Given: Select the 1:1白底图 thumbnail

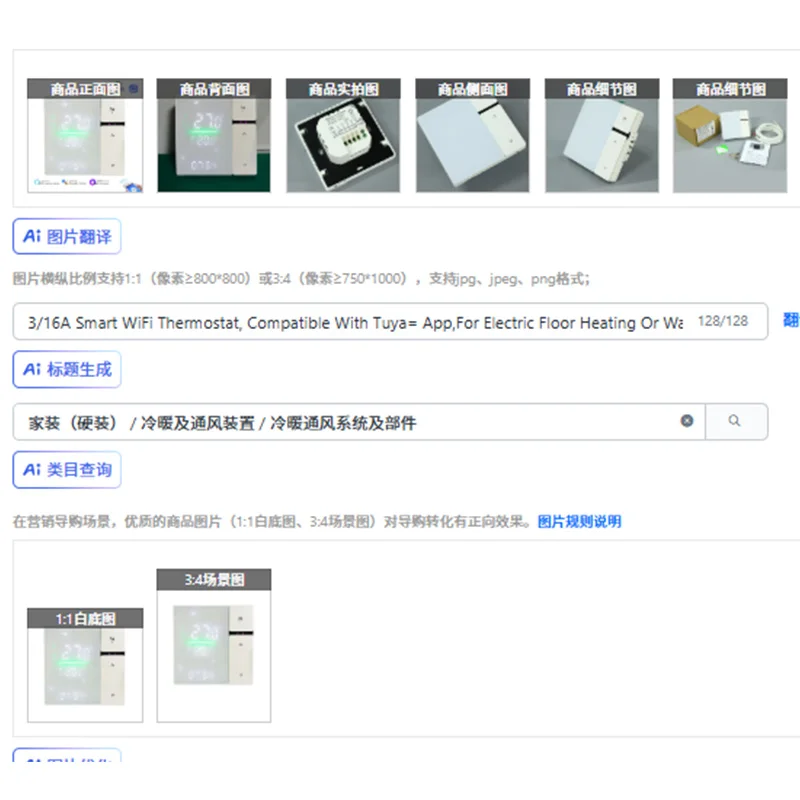Looking at the screenshot, I should click(x=85, y=665).
